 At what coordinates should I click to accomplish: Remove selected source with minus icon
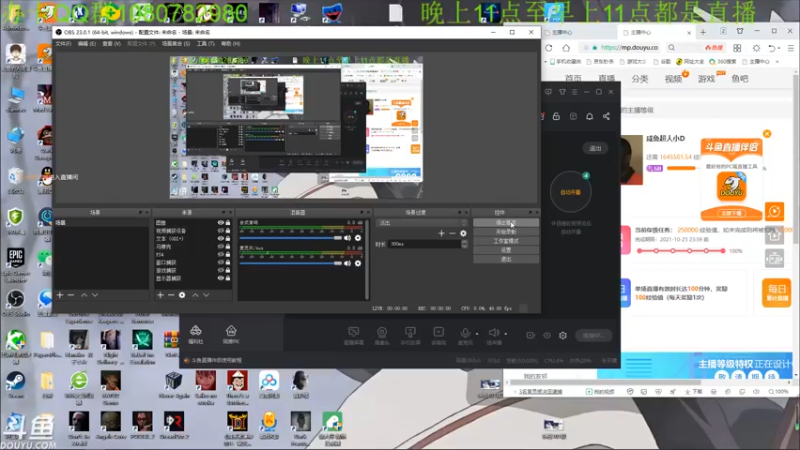pyautogui.click(x=171, y=295)
